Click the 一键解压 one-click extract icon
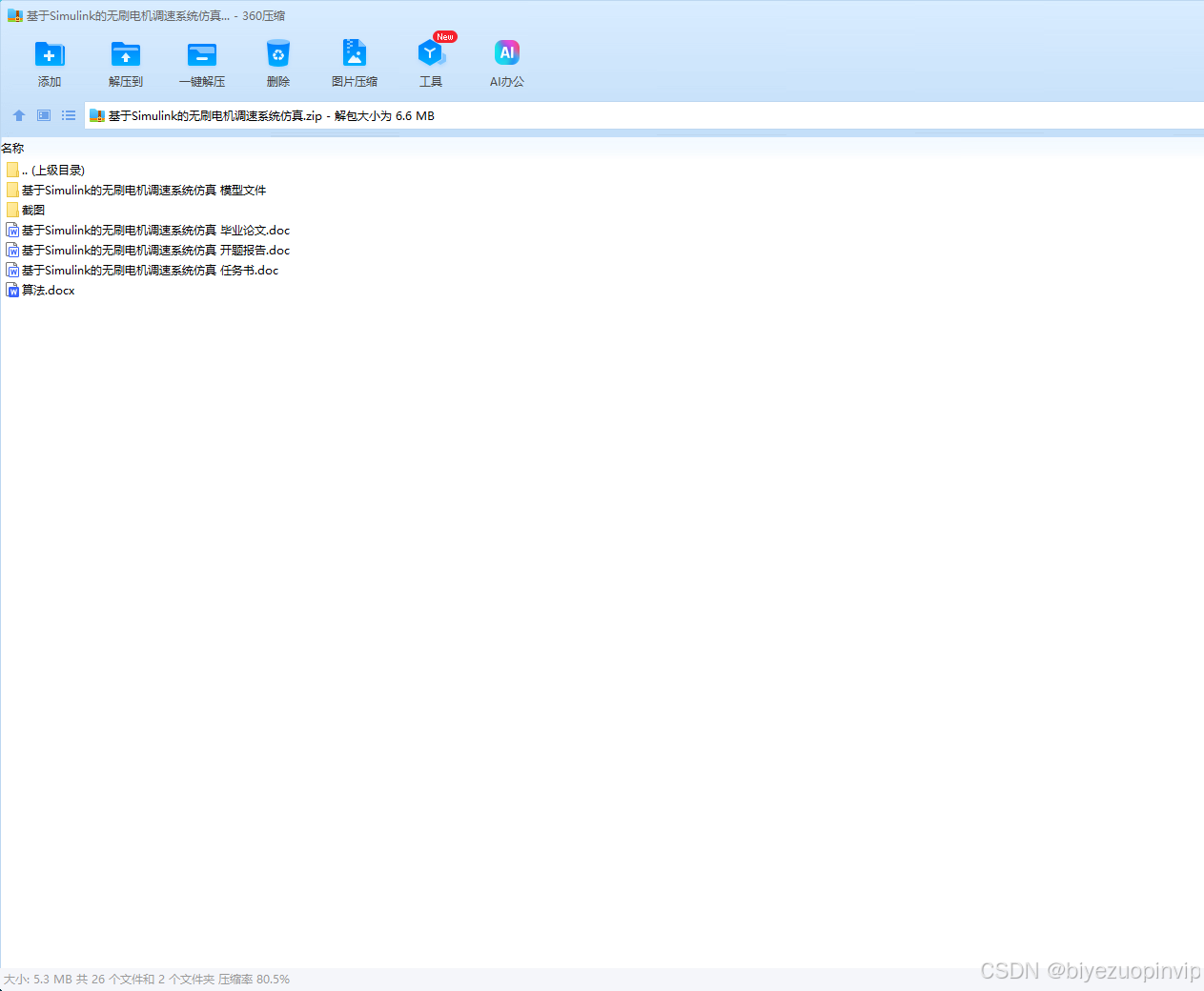The height and width of the screenshot is (991, 1204). click(202, 54)
